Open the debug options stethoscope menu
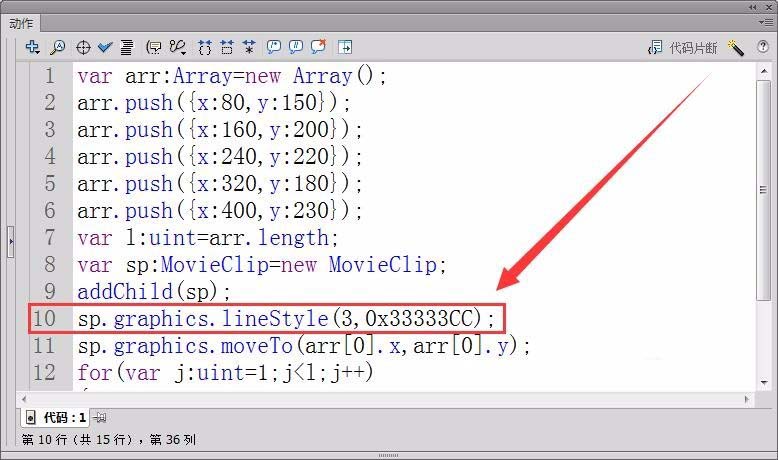Image resolution: width=778 pixels, height=460 pixels. tap(177, 47)
